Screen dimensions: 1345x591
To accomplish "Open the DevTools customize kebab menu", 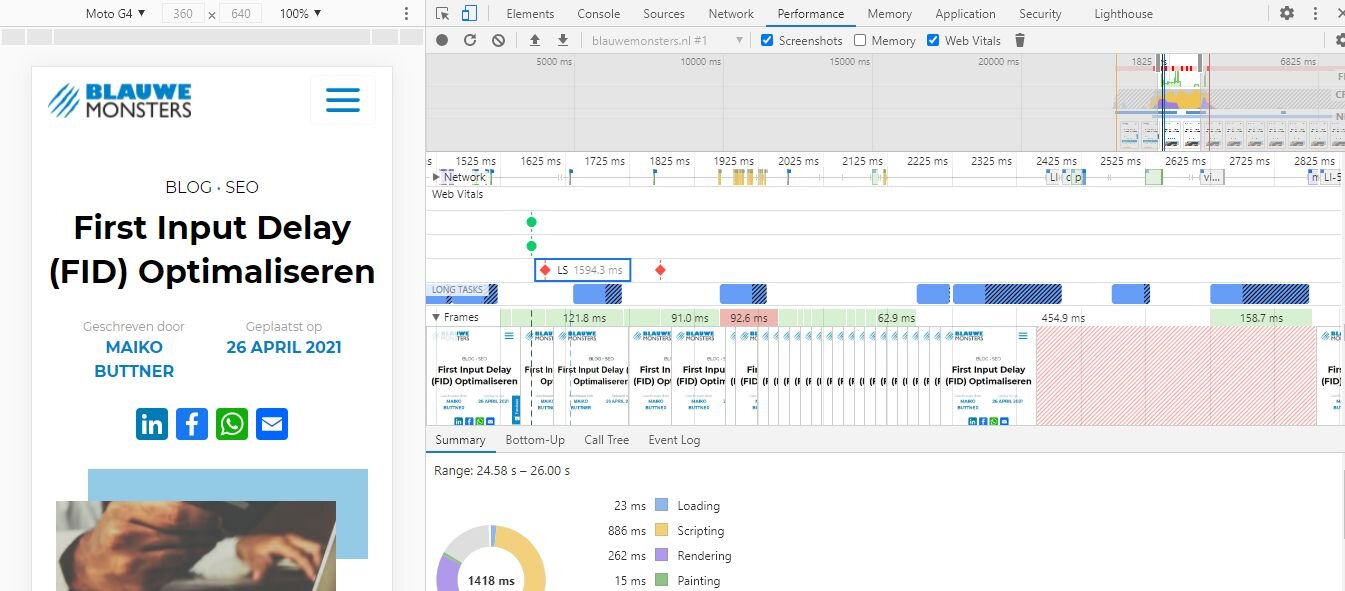I will pos(1313,14).
